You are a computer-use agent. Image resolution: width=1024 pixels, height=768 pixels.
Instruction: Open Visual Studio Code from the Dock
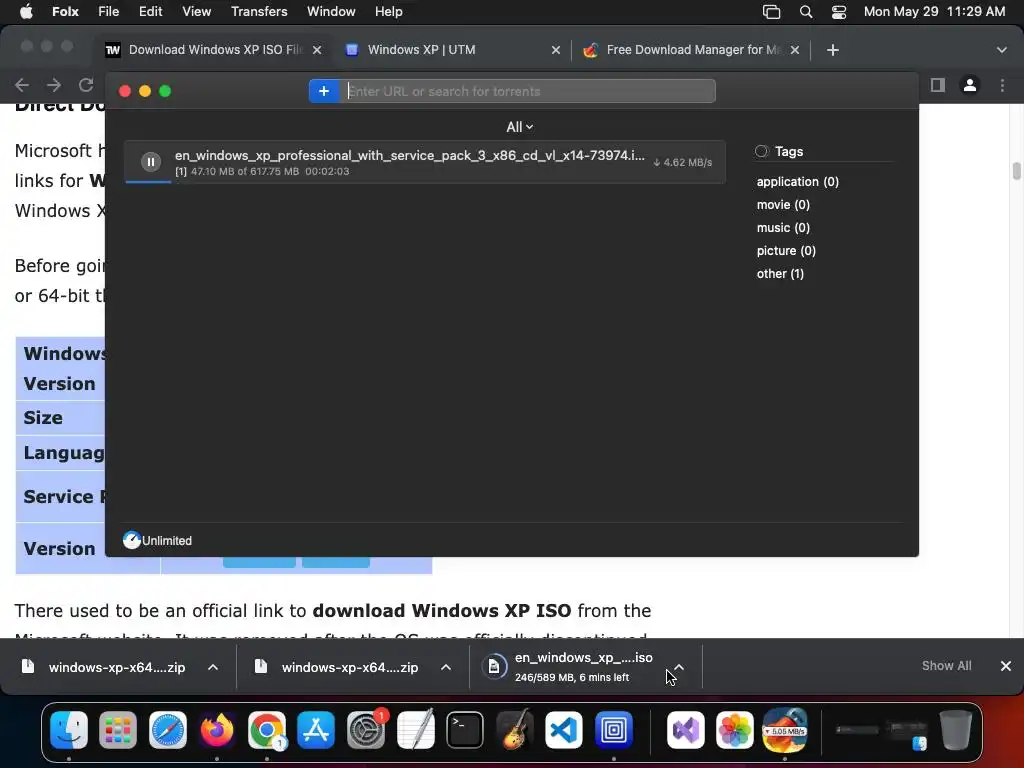click(x=564, y=729)
